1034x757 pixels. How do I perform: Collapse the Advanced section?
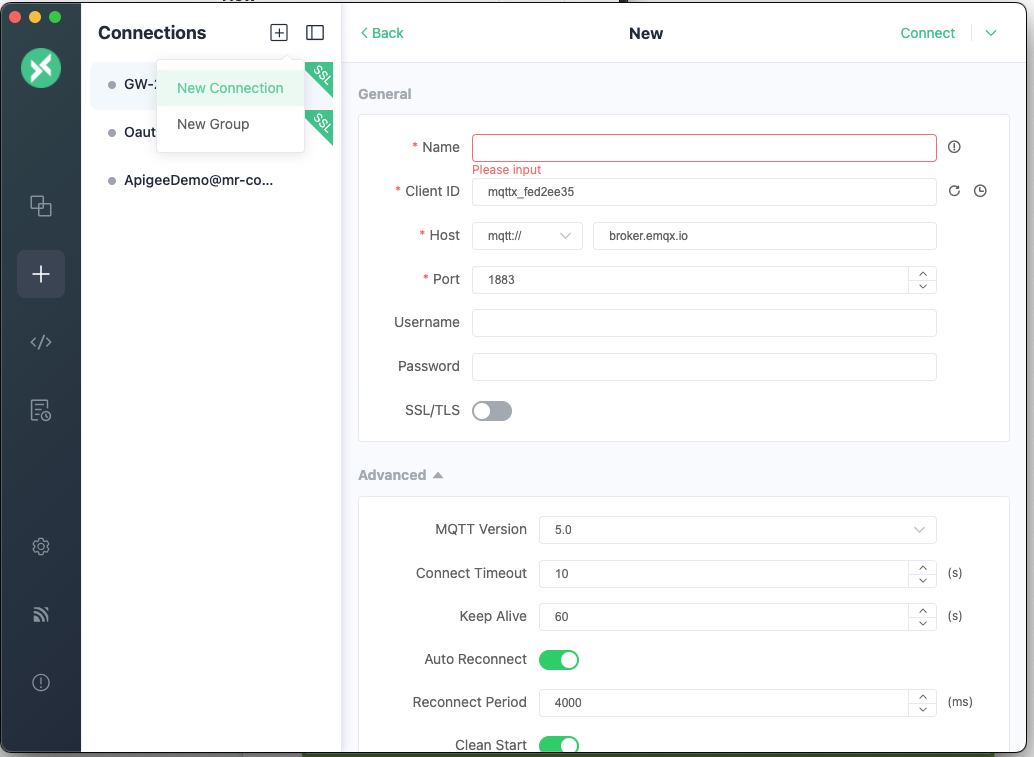point(400,476)
